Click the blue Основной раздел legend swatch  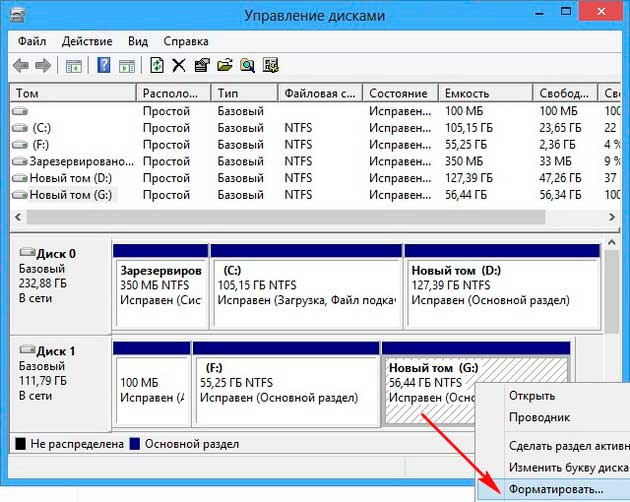[135, 444]
